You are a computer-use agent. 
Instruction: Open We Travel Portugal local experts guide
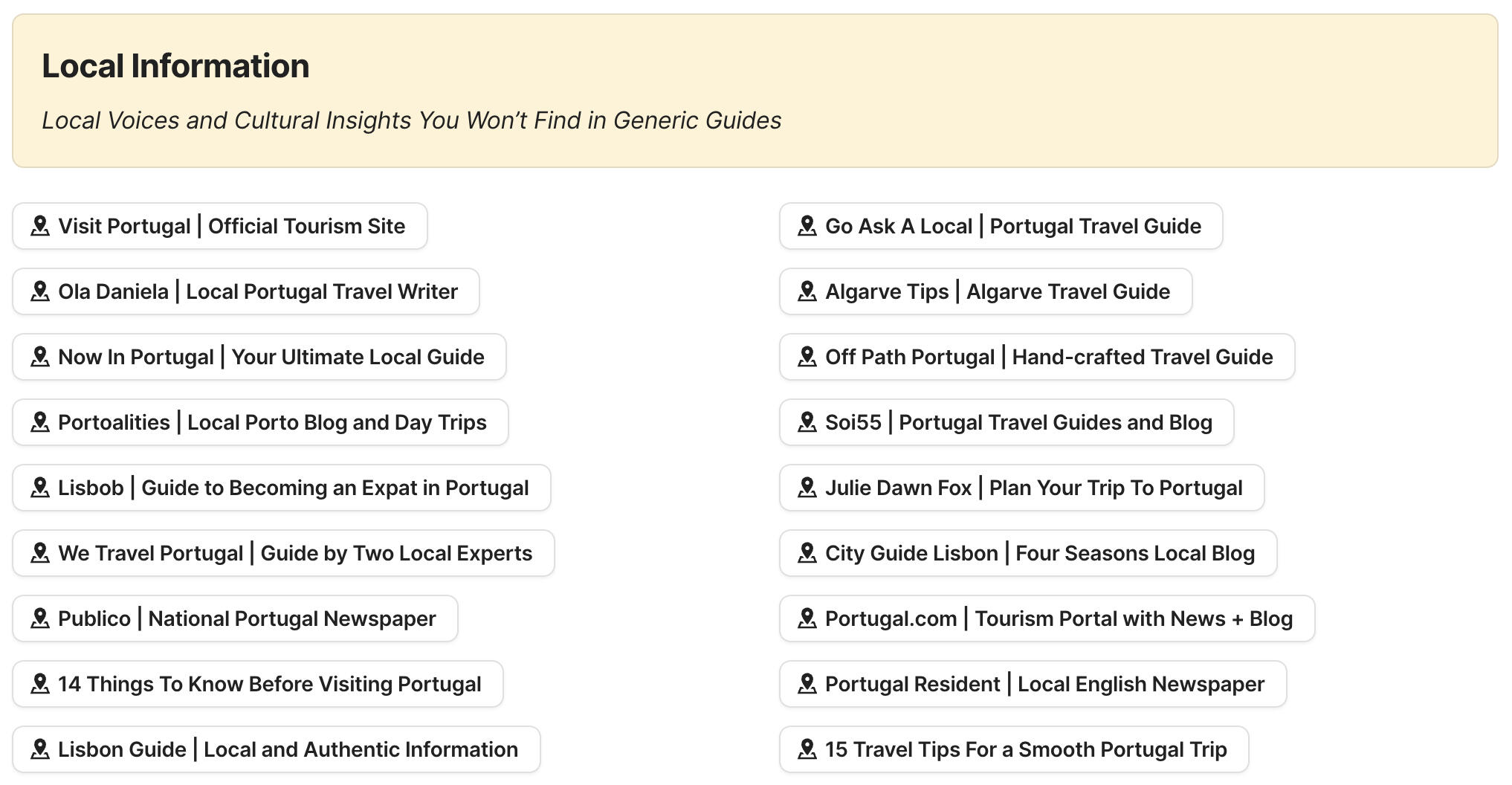tap(284, 553)
